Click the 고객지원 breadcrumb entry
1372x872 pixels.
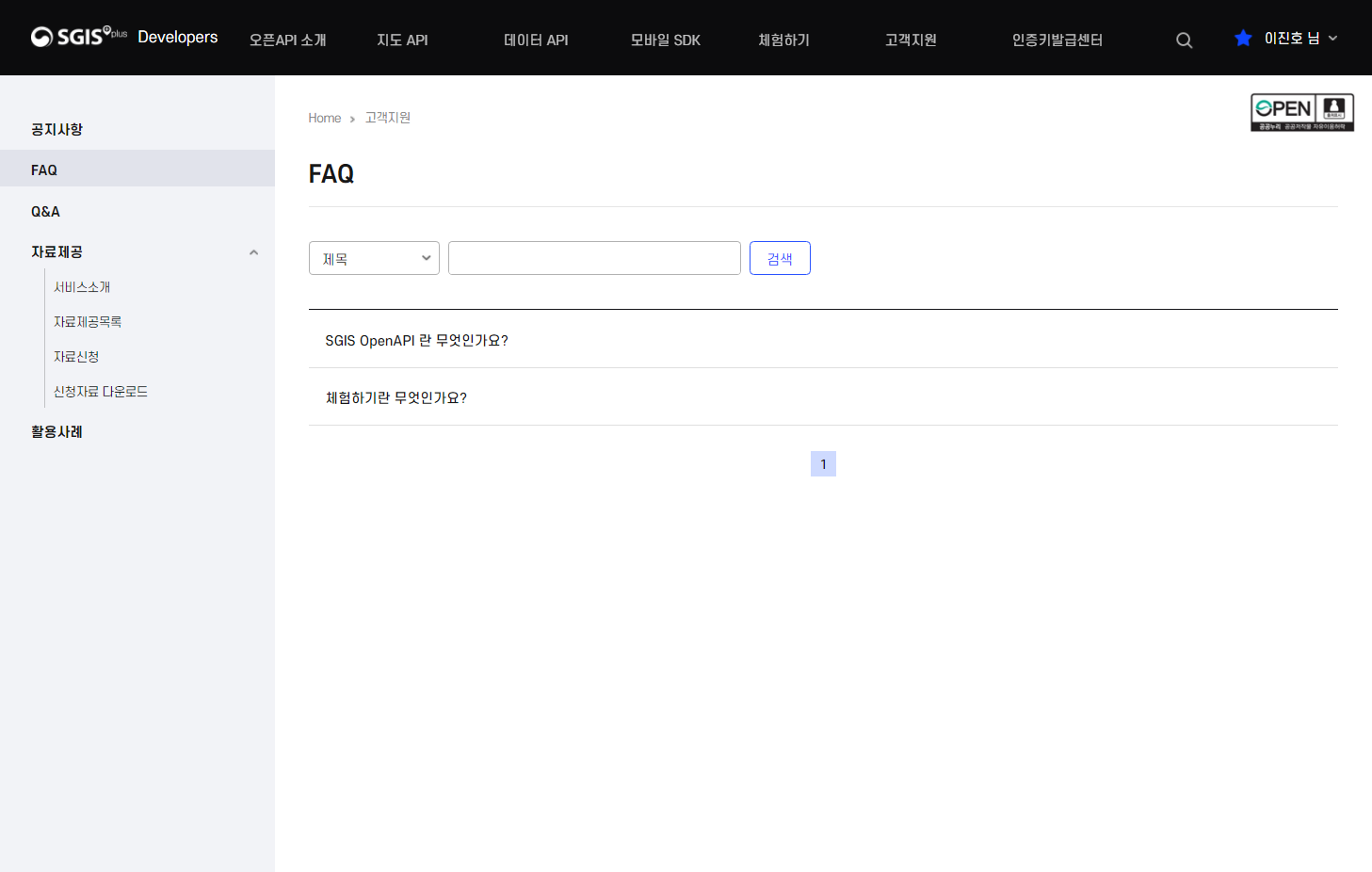click(387, 117)
